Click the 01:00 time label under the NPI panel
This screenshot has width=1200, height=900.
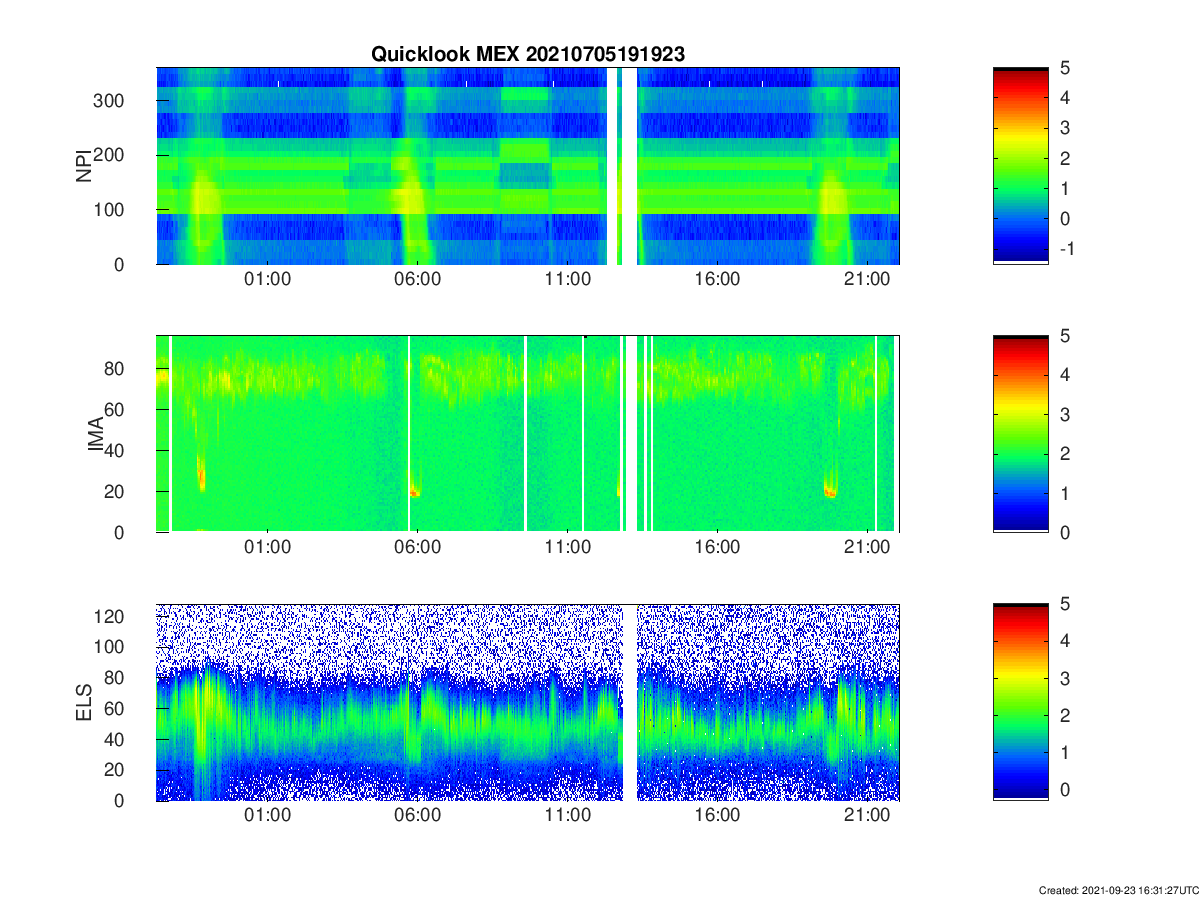[267, 279]
